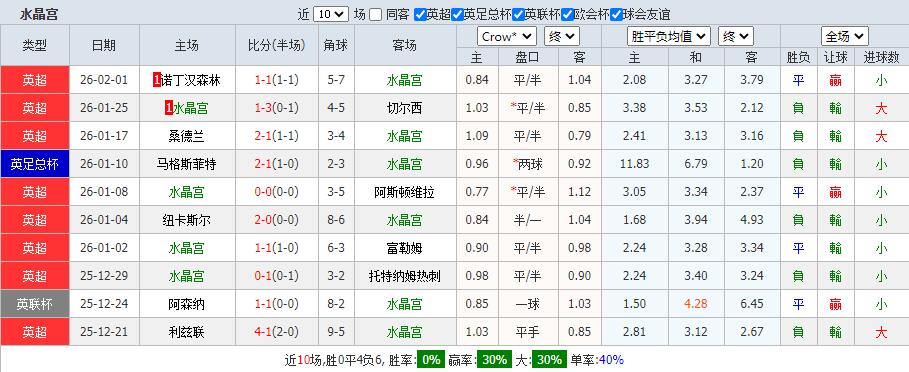
Task: Click the 1-1(1-0) score against 富勒姆
Action: (x=277, y=249)
